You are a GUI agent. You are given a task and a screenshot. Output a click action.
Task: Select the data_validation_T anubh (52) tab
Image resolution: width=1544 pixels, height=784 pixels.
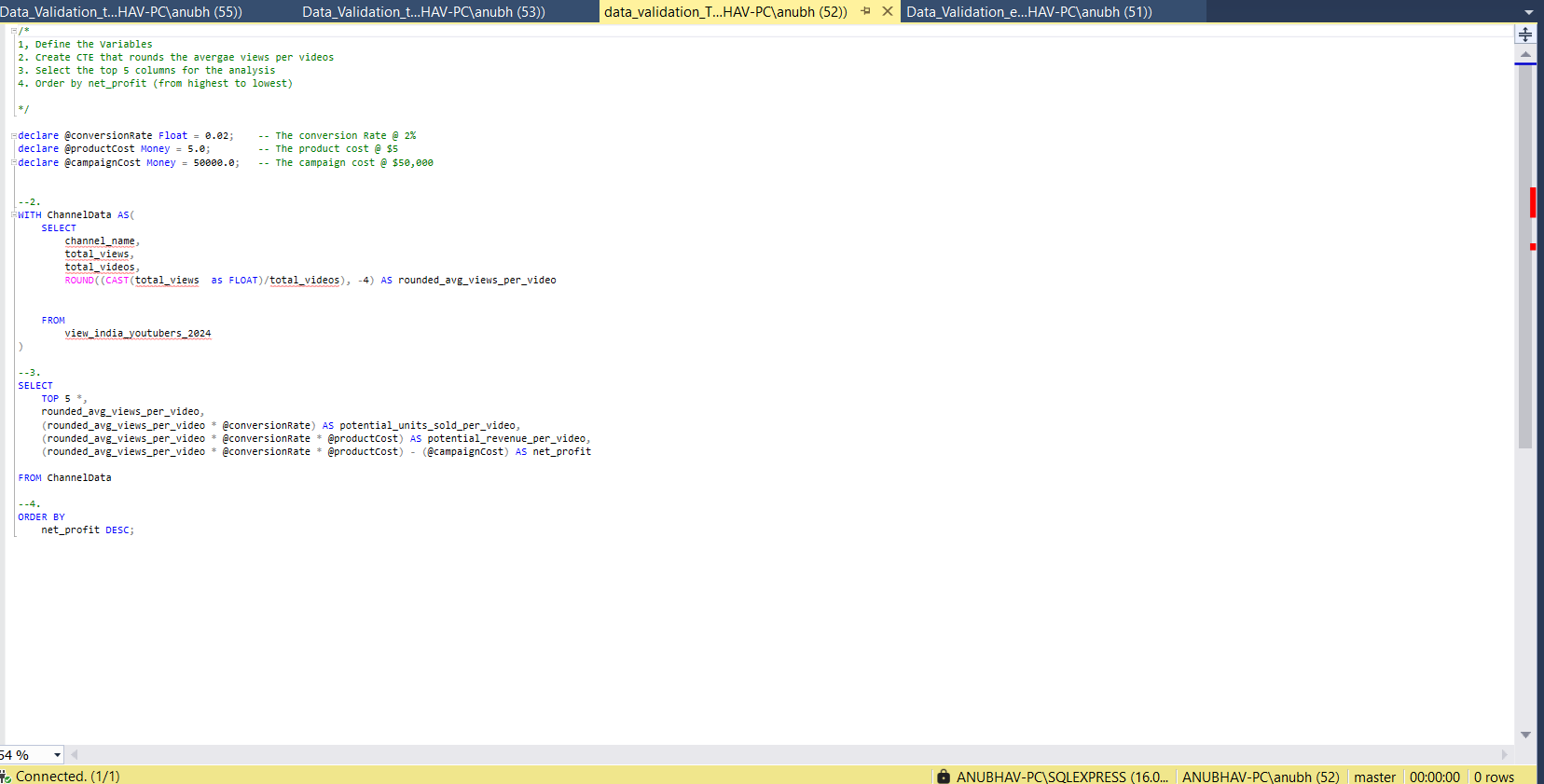coord(725,12)
